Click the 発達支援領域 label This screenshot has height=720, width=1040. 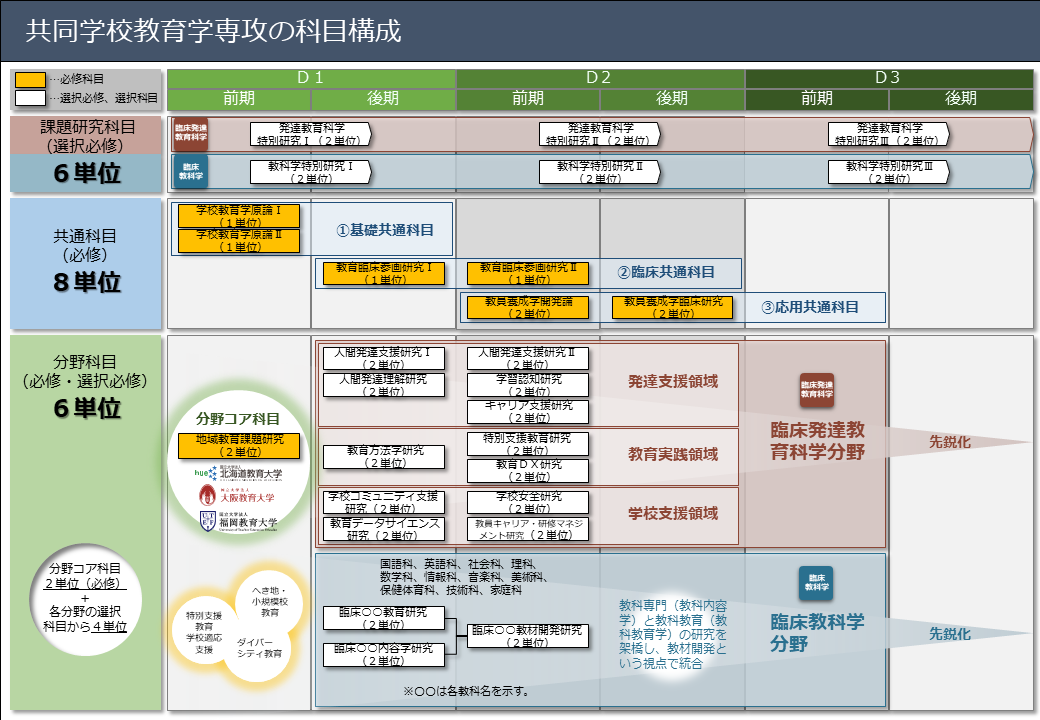[673, 381]
